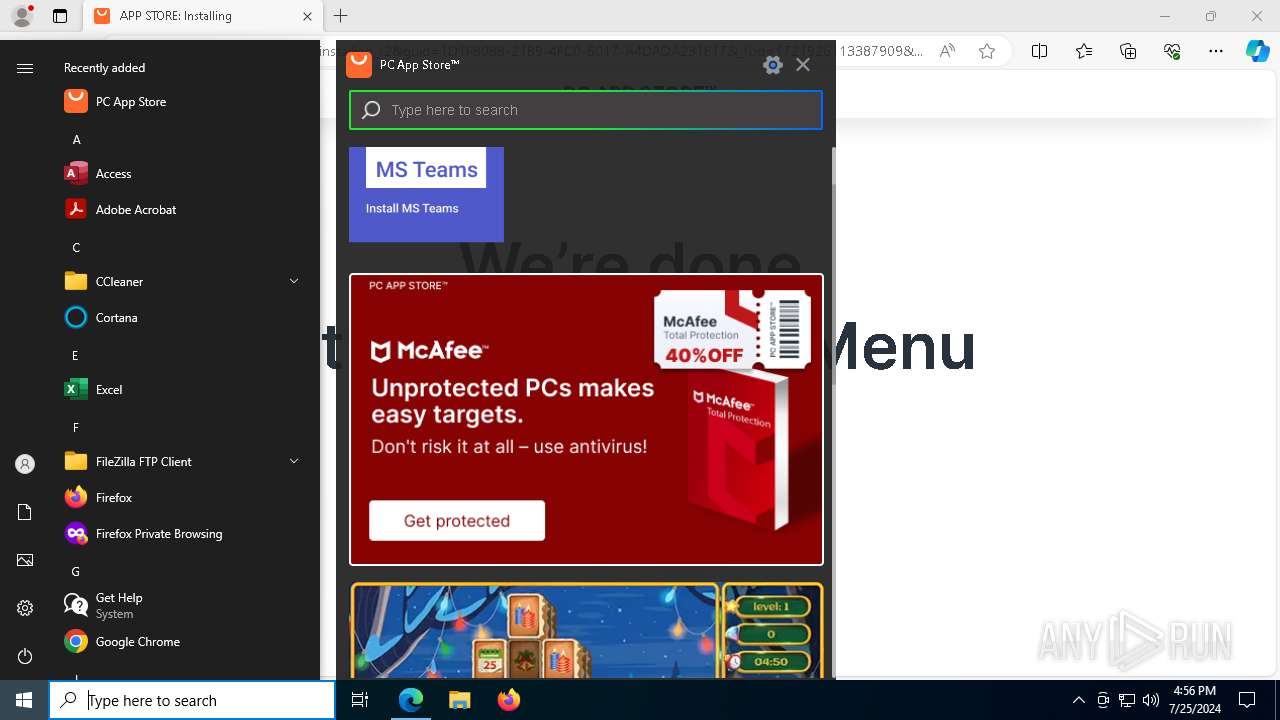Open the clock showing 4:56 PM

coord(1193,700)
